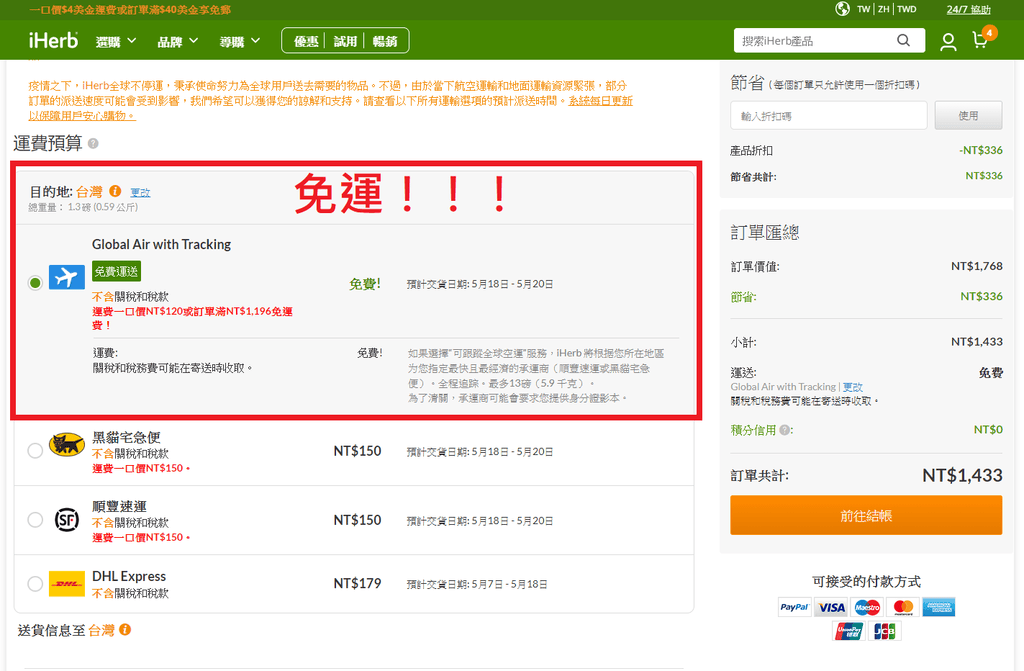Click the info icon next to 目的地 台灣
The image size is (1024, 671).
(x=115, y=191)
